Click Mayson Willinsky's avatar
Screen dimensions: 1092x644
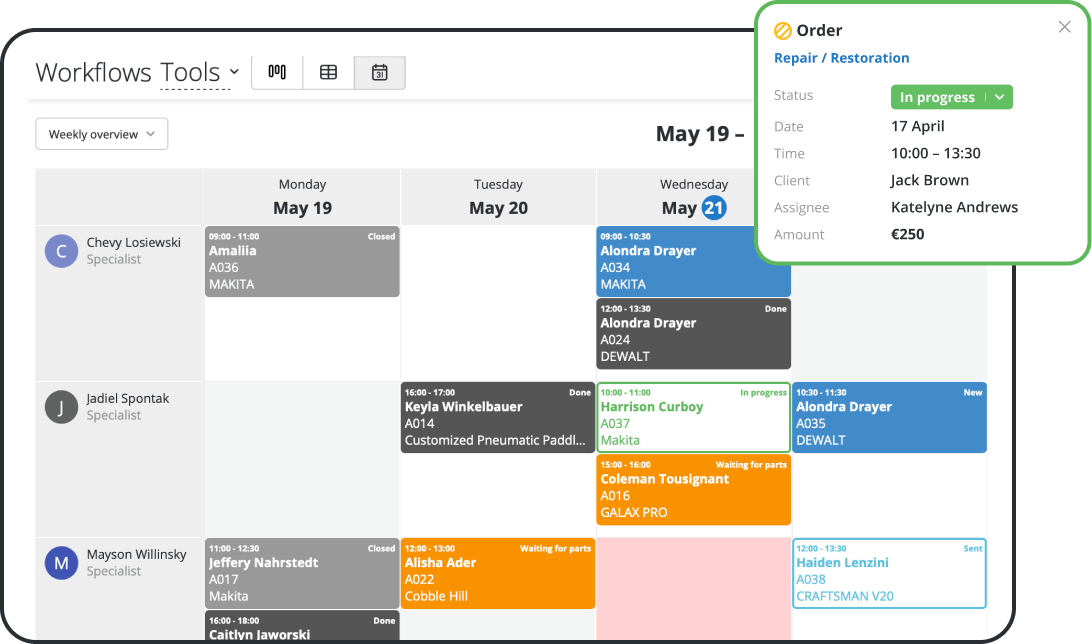click(x=61, y=563)
